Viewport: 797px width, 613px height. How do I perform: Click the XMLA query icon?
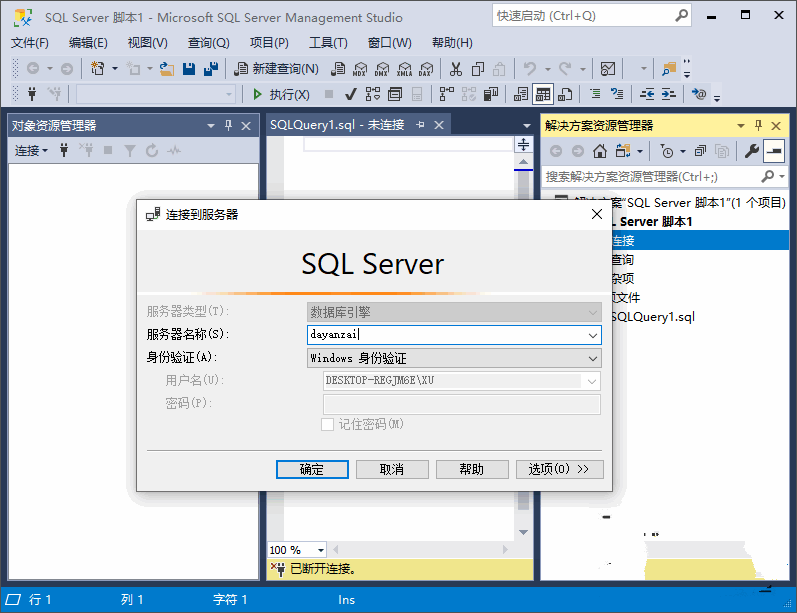coord(405,69)
